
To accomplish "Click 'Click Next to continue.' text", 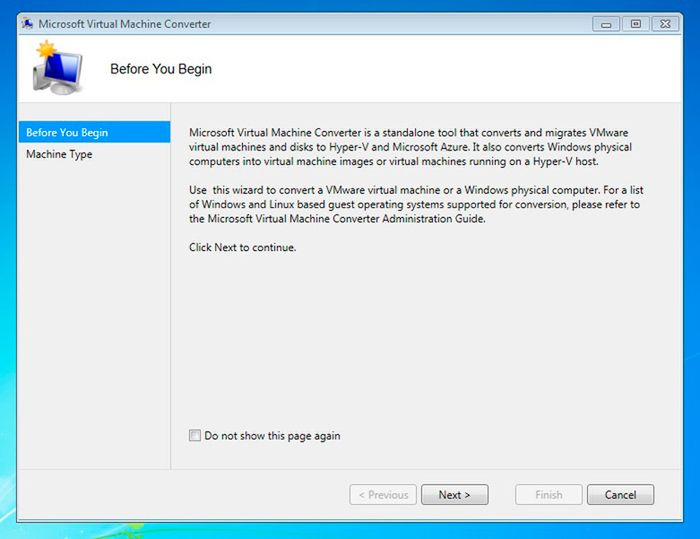I will 242,247.
